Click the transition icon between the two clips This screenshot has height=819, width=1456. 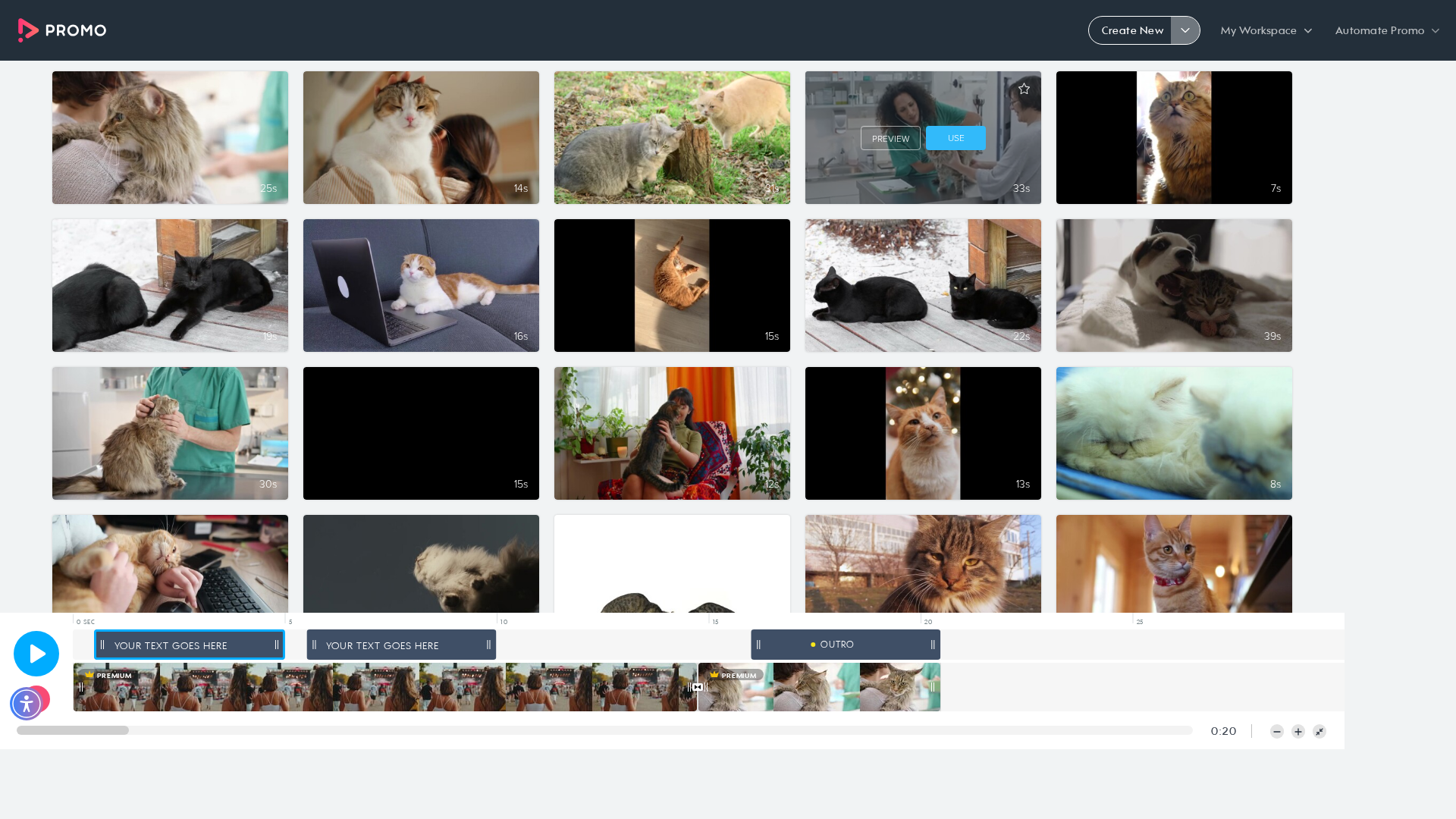(698, 687)
